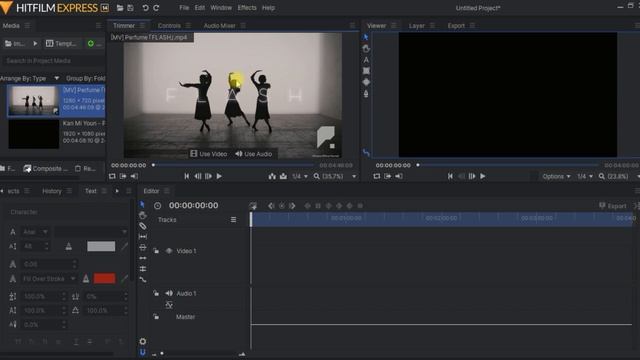The image size is (640, 360).
Task: Save project with the floppy disk icon
Action: click(130, 8)
